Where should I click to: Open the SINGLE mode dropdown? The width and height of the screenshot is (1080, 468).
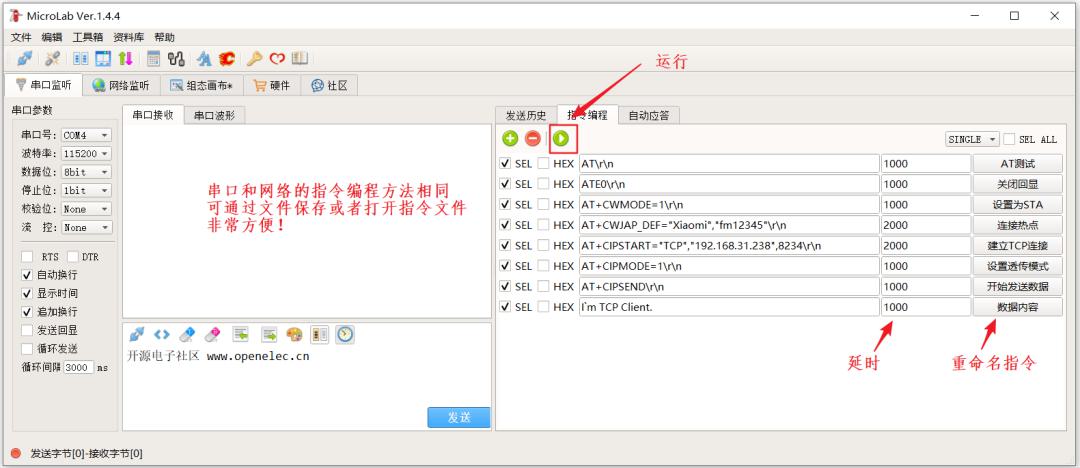[x=973, y=139]
